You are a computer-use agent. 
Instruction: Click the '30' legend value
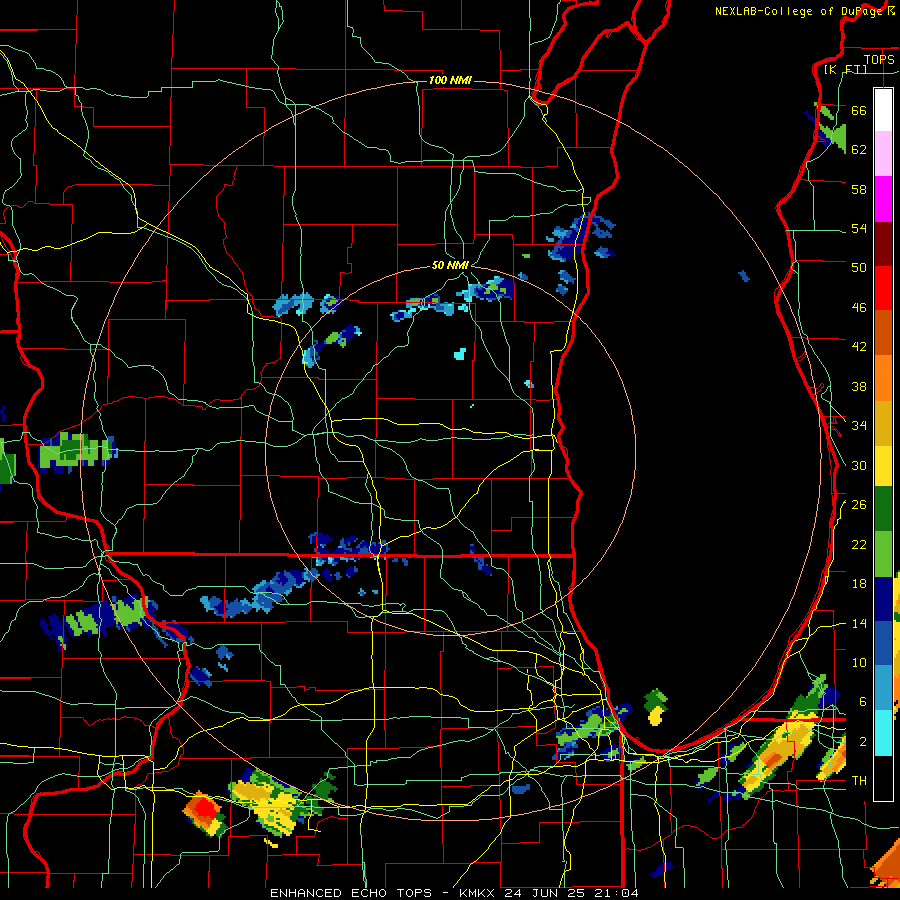(x=859, y=465)
